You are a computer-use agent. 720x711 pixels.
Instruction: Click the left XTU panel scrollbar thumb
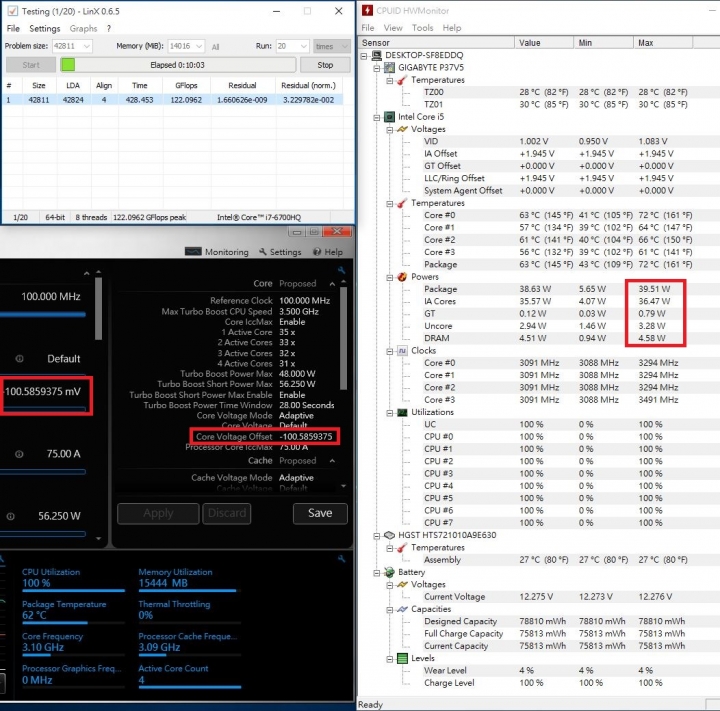tap(98, 308)
